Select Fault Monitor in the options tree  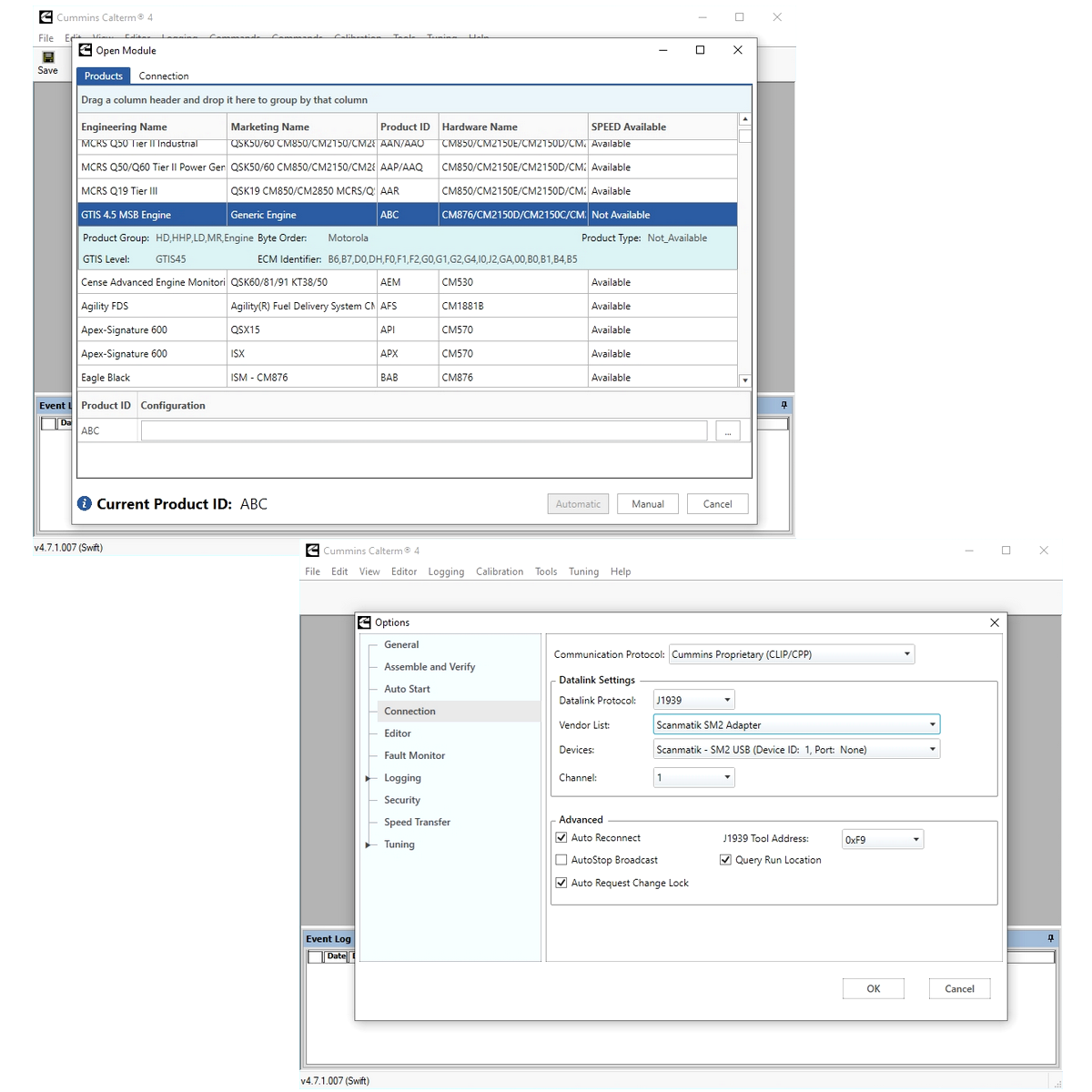[x=414, y=755]
